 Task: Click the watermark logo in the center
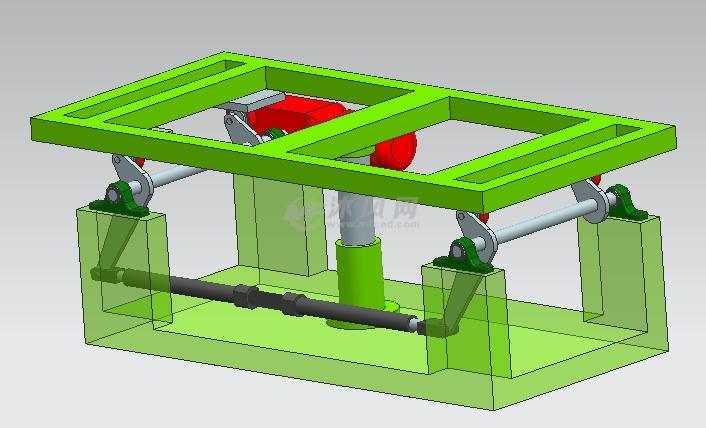(352, 211)
